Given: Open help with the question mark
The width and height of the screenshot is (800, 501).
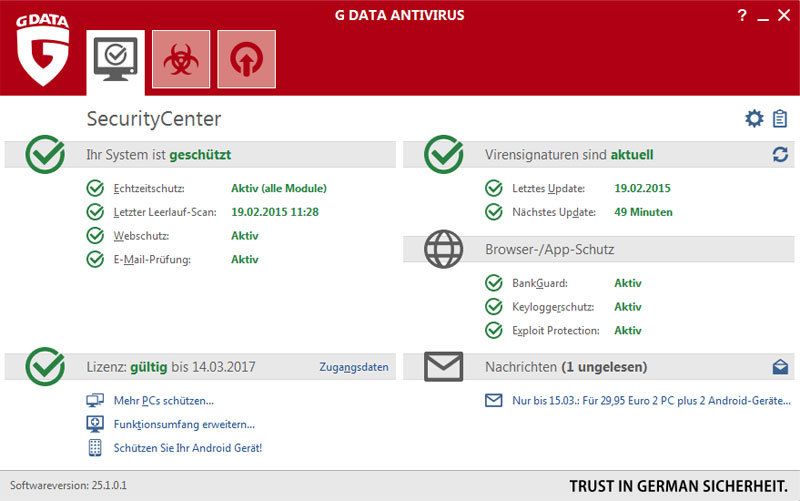Looking at the screenshot, I should [742, 15].
